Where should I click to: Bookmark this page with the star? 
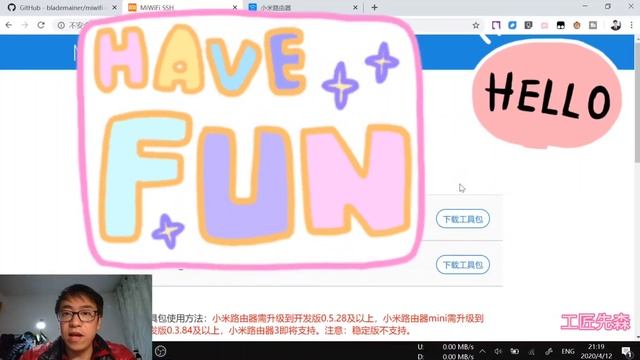point(476,25)
